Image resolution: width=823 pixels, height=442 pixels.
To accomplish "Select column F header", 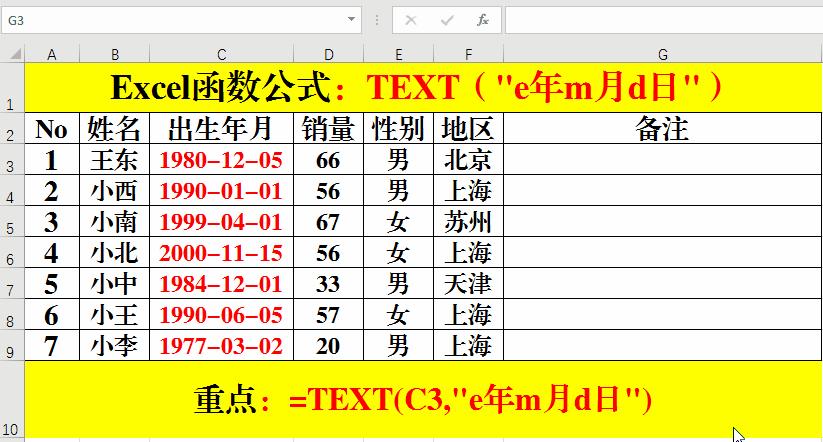I will click(x=468, y=54).
